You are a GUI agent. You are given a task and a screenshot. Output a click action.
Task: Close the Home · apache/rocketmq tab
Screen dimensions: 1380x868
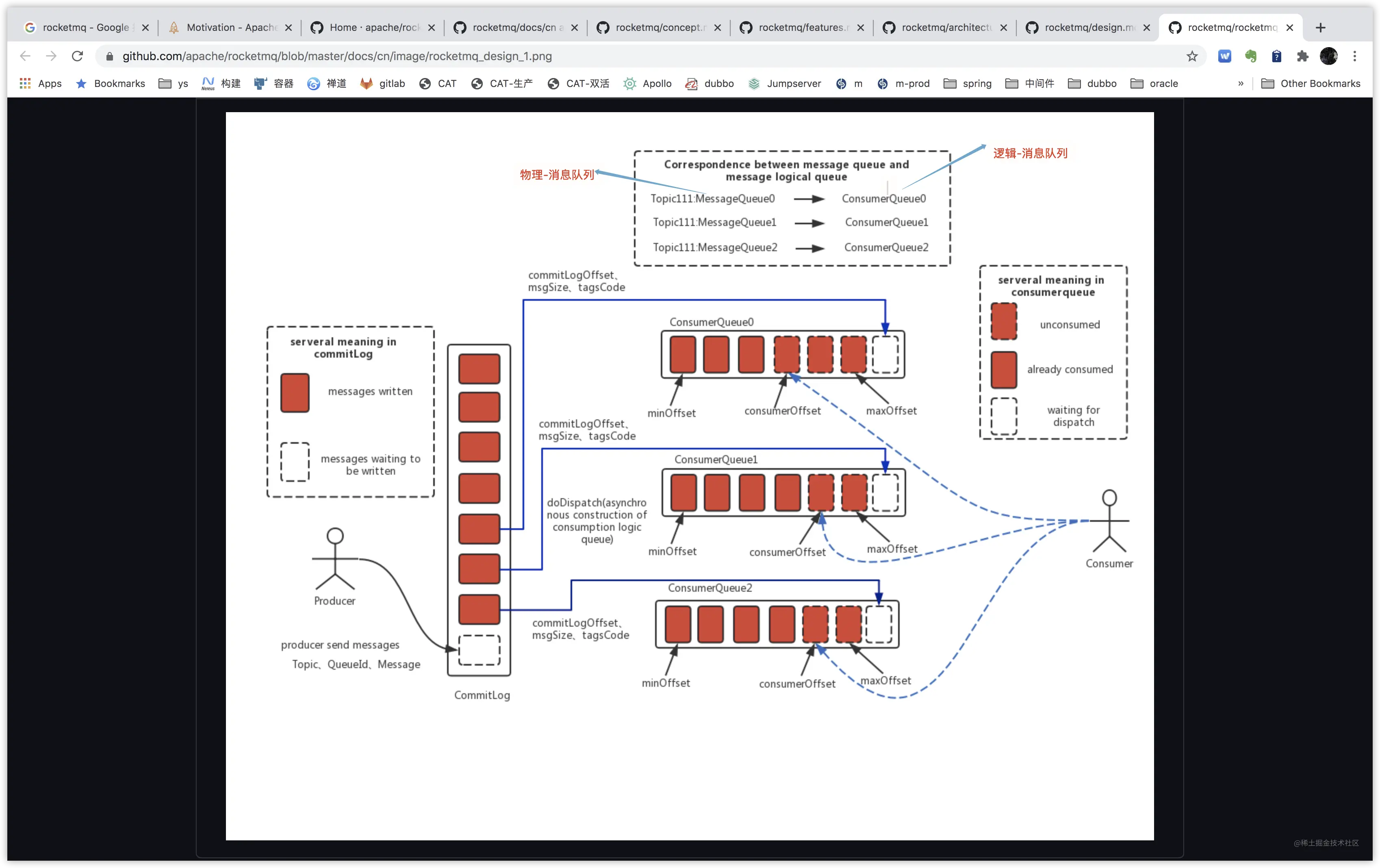(432, 28)
